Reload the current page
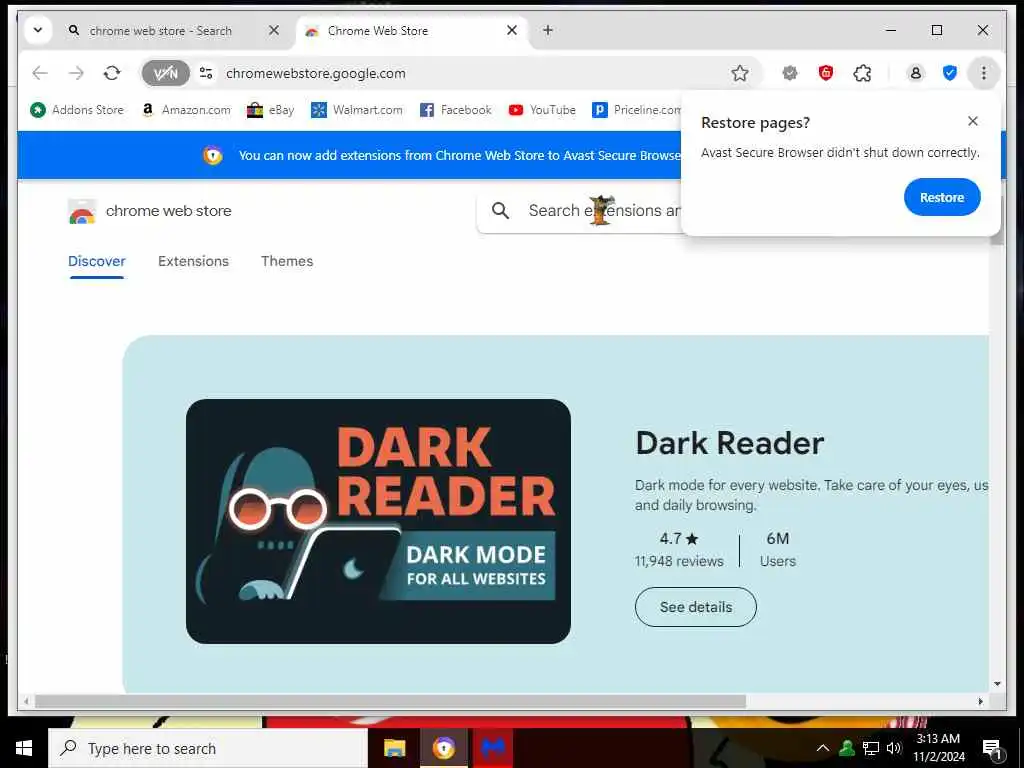Image resolution: width=1024 pixels, height=768 pixels. coord(112,73)
